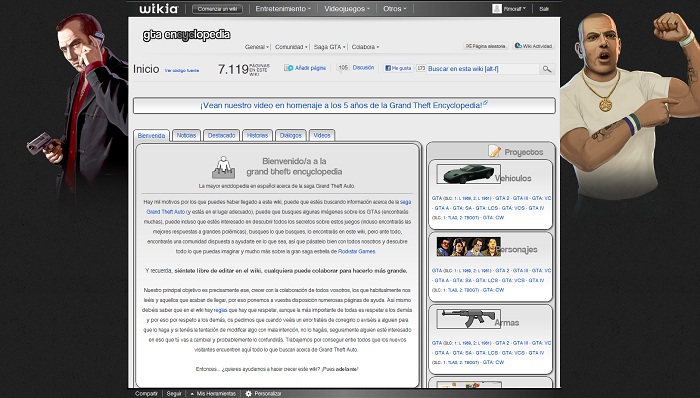Click GTA: CW under Personajes

click(x=493, y=290)
